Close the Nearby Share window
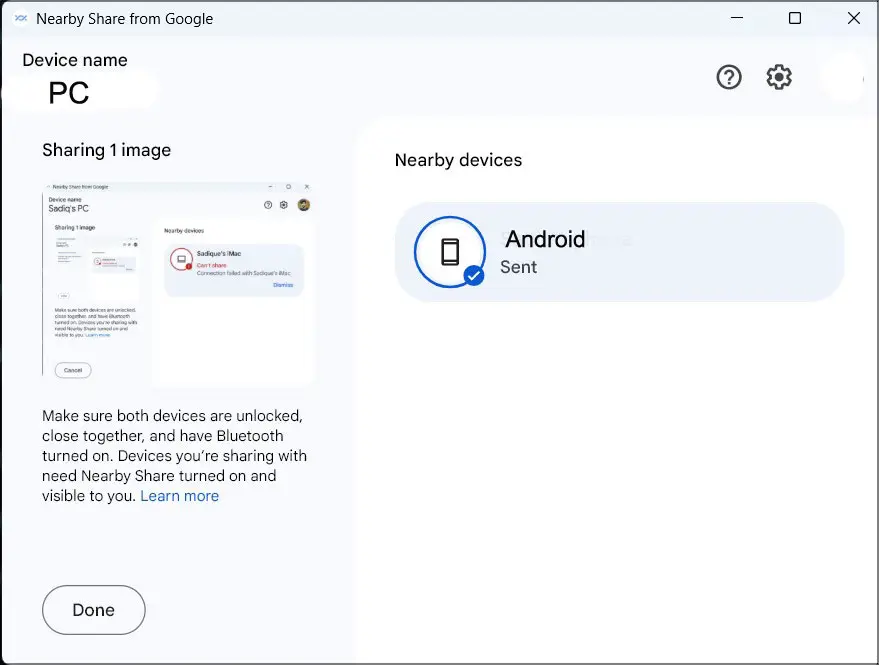This screenshot has width=879, height=665. [x=854, y=19]
